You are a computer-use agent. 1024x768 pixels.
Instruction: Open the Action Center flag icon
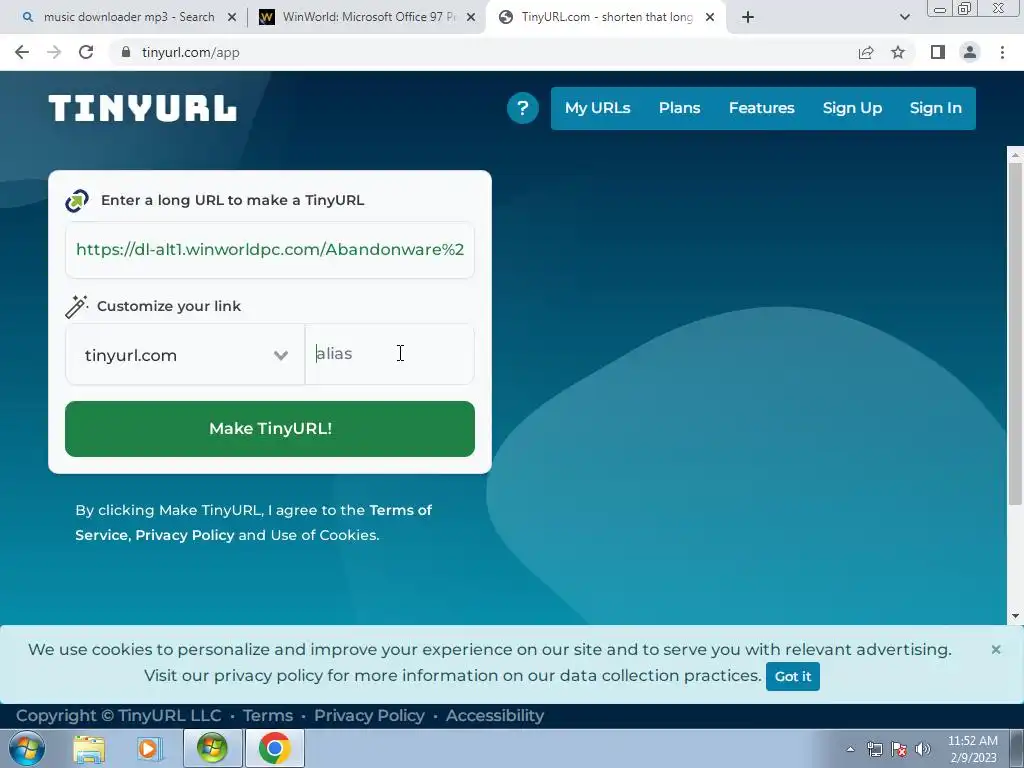[899, 749]
